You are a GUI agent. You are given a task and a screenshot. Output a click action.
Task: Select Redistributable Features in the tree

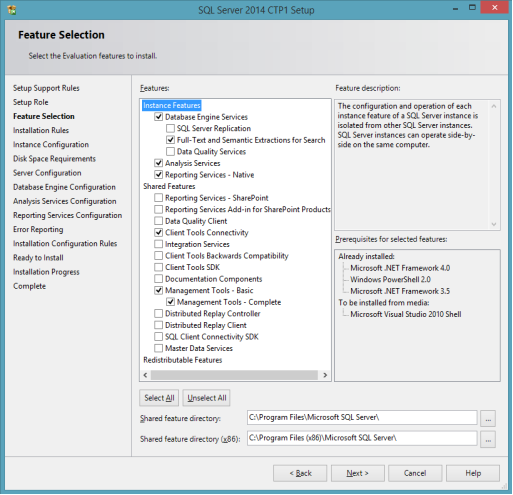click(183, 360)
